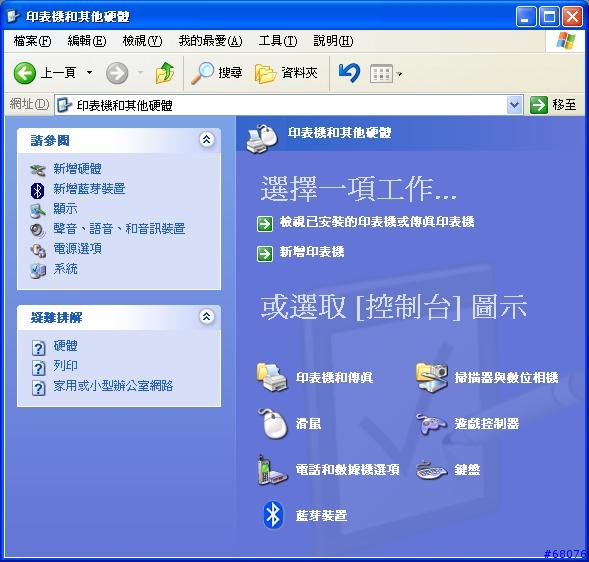Open the 掃描器與數位相機 icon
Image resolution: width=589 pixels, height=562 pixels.
432,378
